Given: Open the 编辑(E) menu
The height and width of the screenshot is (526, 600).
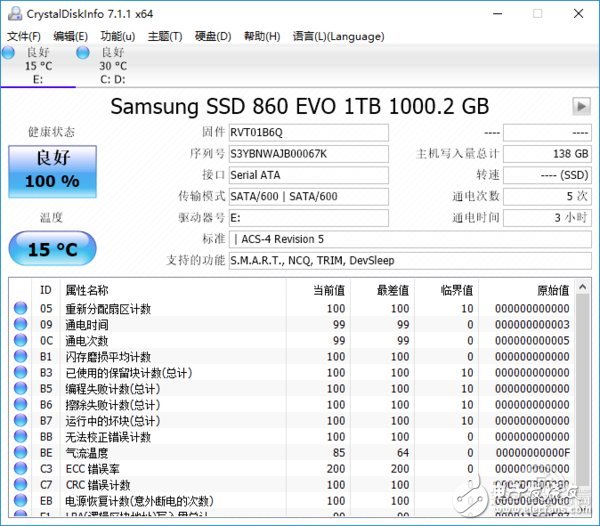Looking at the screenshot, I should point(70,36).
